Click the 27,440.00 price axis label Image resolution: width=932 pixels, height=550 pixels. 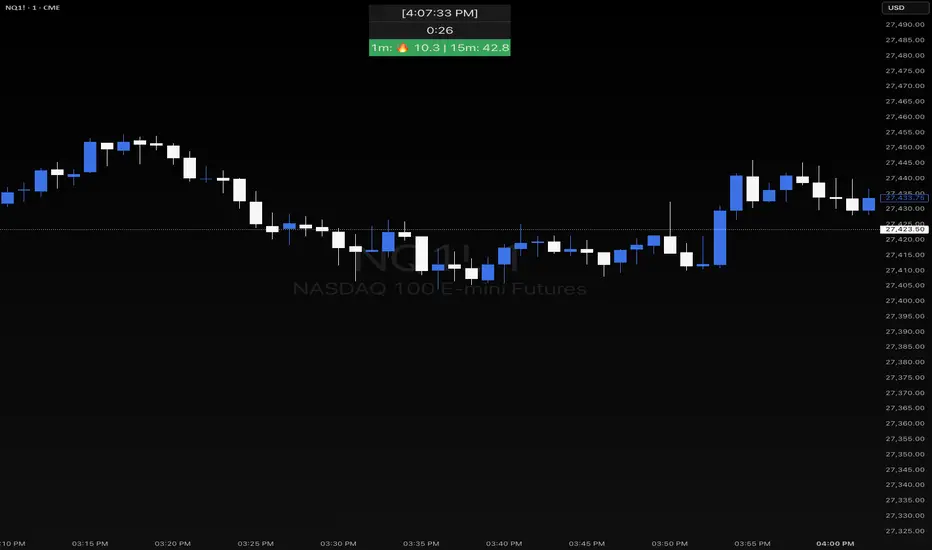pos(905,178)
